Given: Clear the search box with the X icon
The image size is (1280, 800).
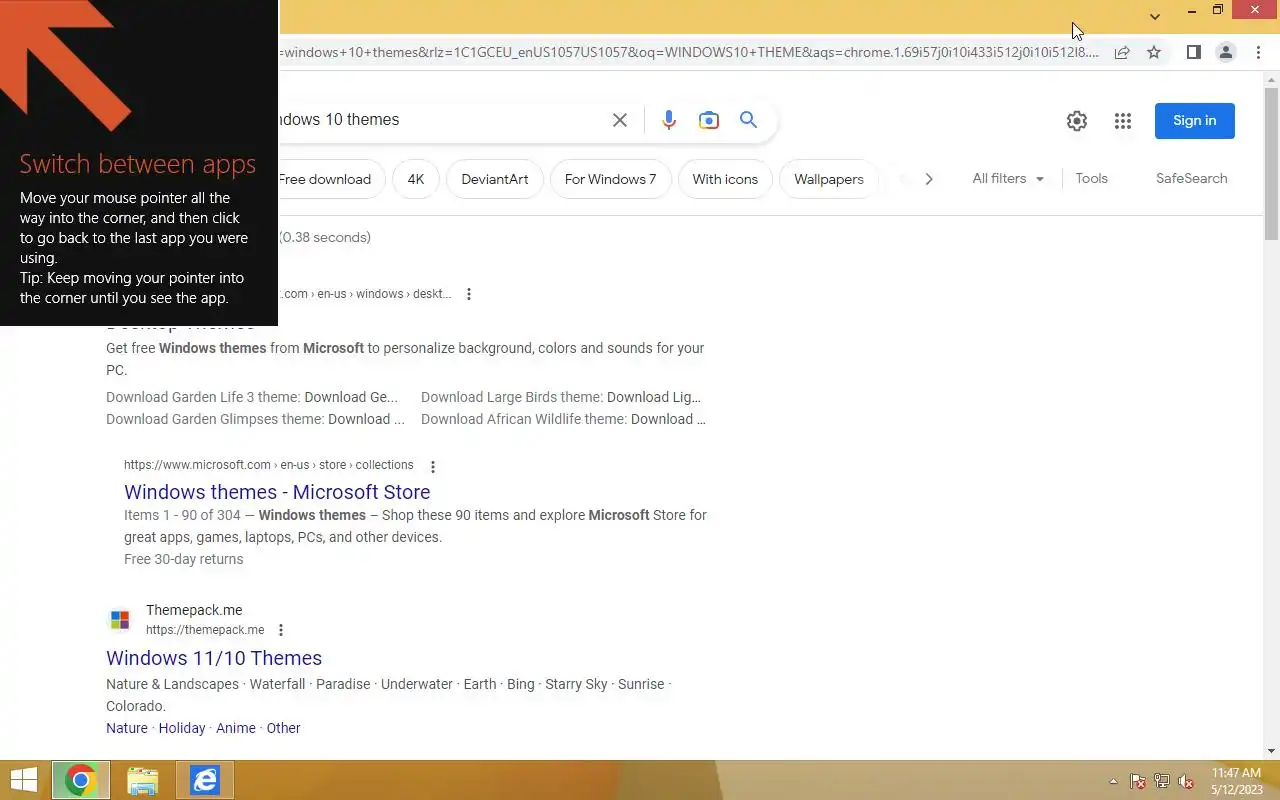Looking at the screenshot, I should [620, 120].
